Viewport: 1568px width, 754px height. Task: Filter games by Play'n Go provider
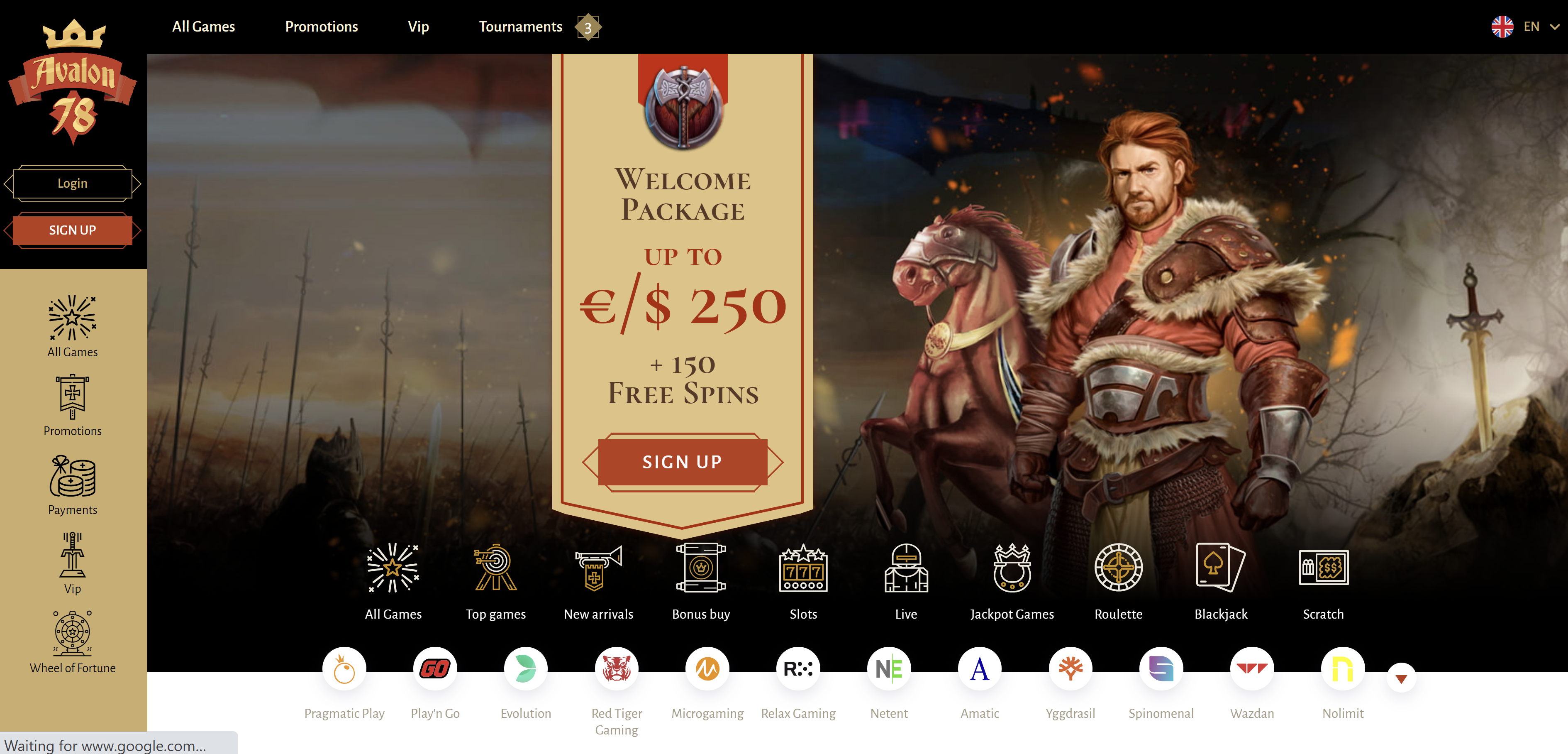click(x=434, y=669)
